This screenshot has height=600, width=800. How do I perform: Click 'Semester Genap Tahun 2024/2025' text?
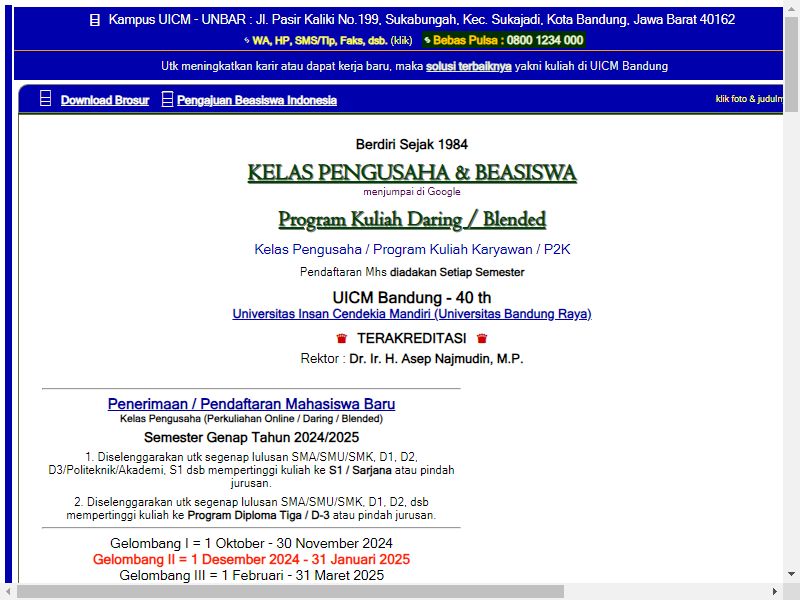coord(252,437)
